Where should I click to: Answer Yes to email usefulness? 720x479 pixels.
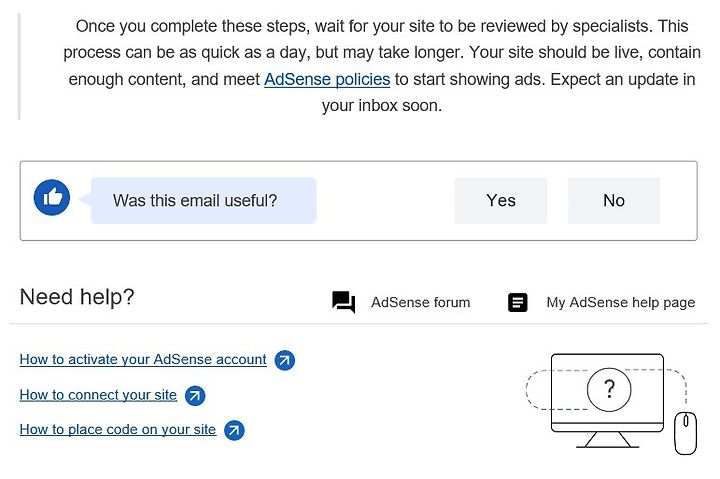(501, 201)
